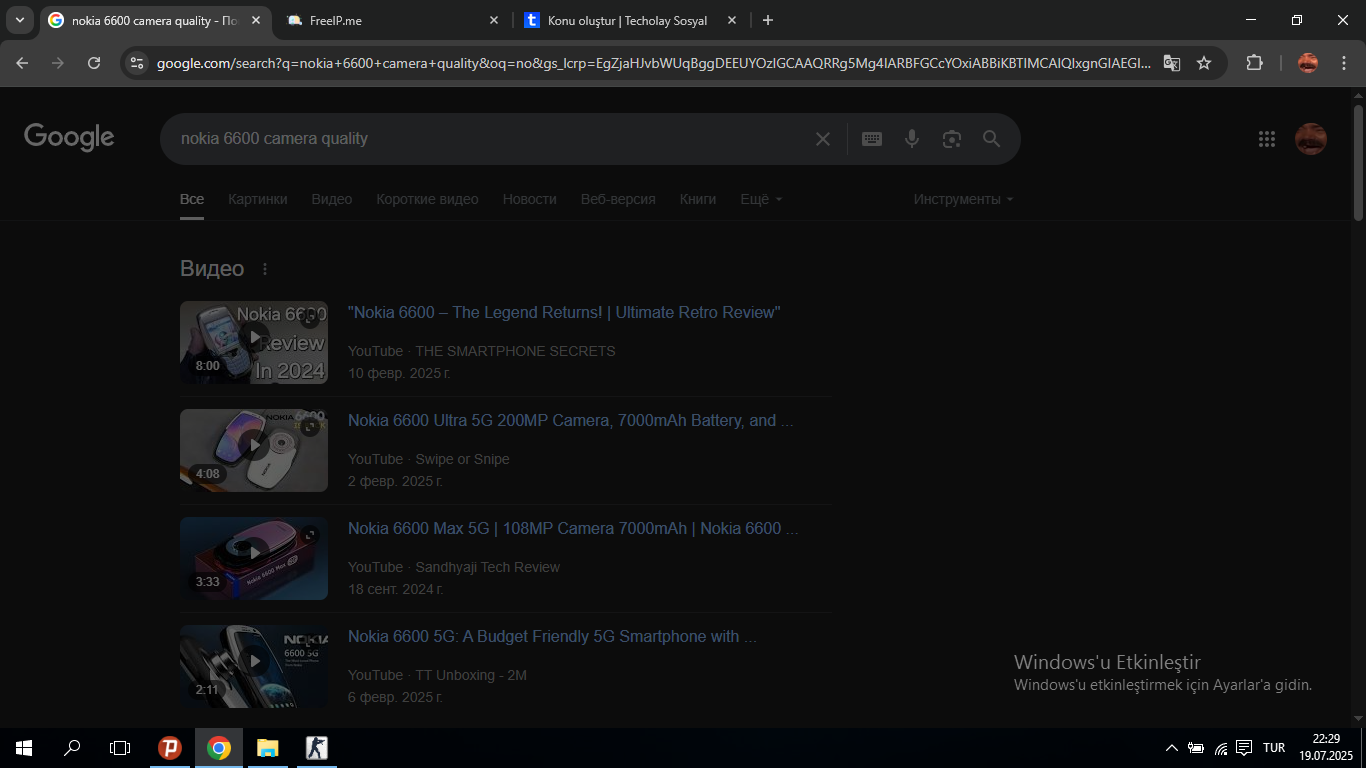This screenshot has width=1366, height=768.
Task: Go back in Chrome
Action: [23, 63]
